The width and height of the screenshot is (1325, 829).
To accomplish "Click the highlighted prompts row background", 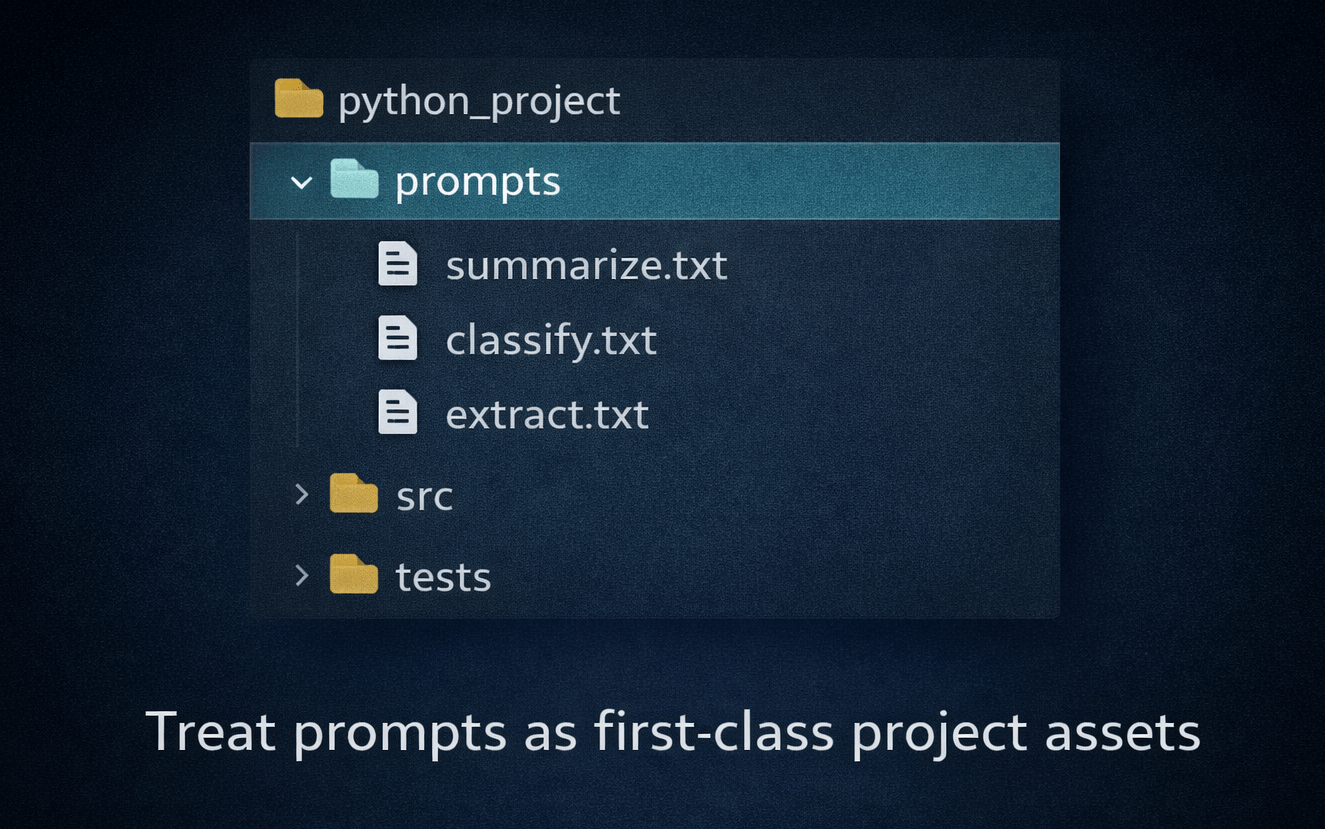I will [x=655, y=181].
